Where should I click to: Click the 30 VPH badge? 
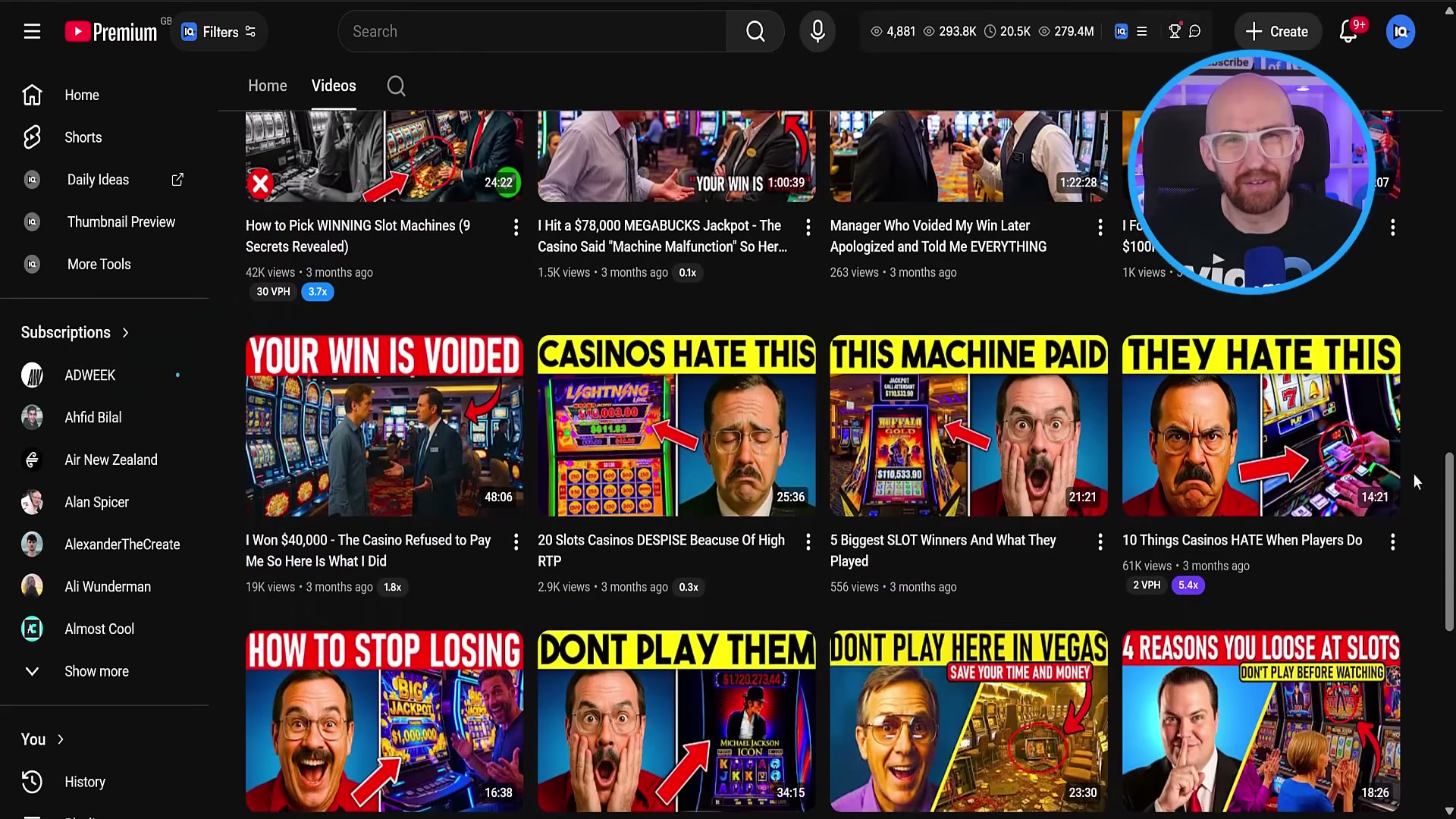tap(273, 291)
